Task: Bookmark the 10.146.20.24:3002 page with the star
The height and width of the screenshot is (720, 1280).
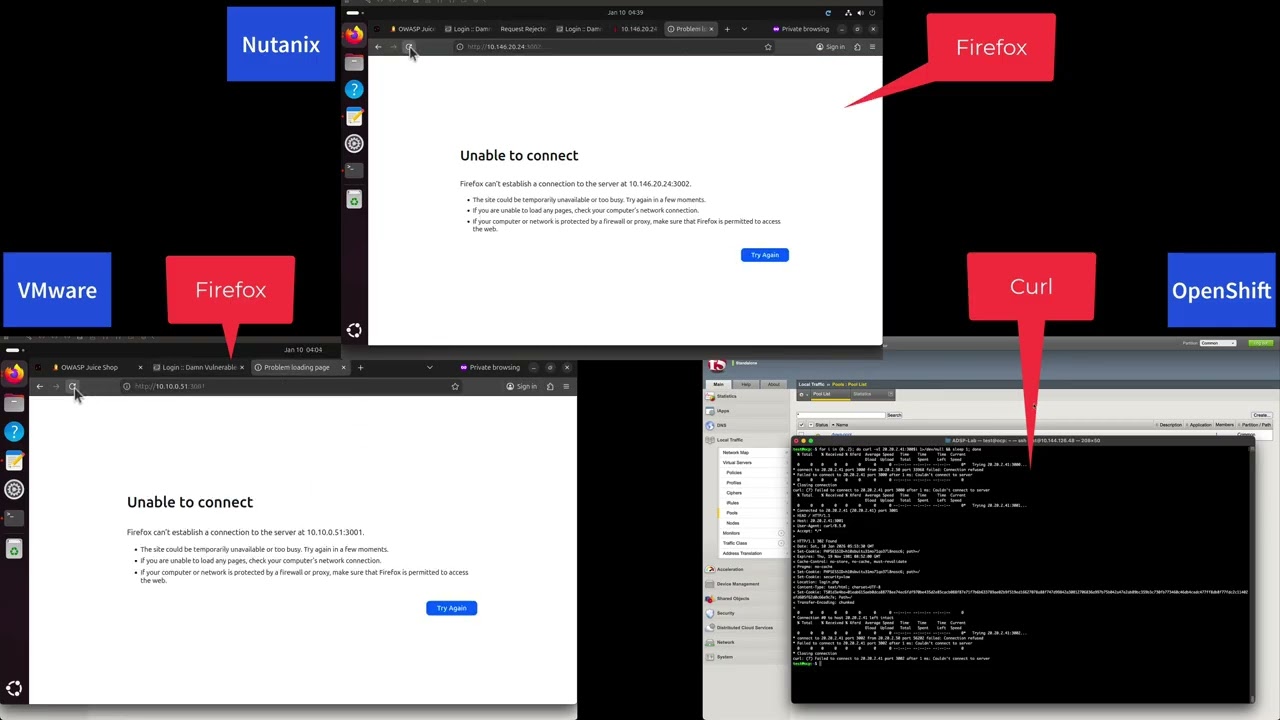Action: (x=768, y=47)
